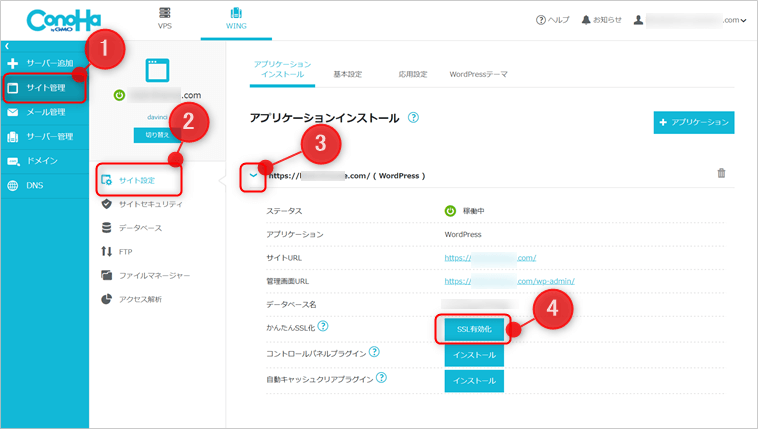Go to the ConoHa logo home
Viewport: 758px width, 429px height.
[x=61, y=20]
